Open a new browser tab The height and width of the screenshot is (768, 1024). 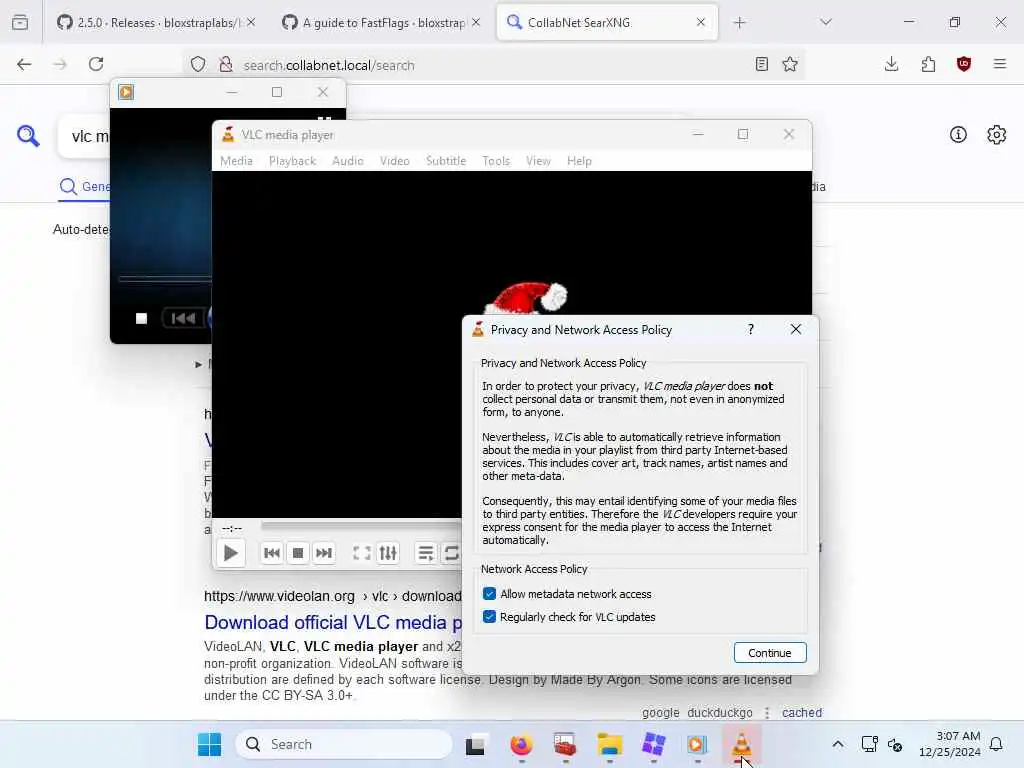tap(739, 23)
